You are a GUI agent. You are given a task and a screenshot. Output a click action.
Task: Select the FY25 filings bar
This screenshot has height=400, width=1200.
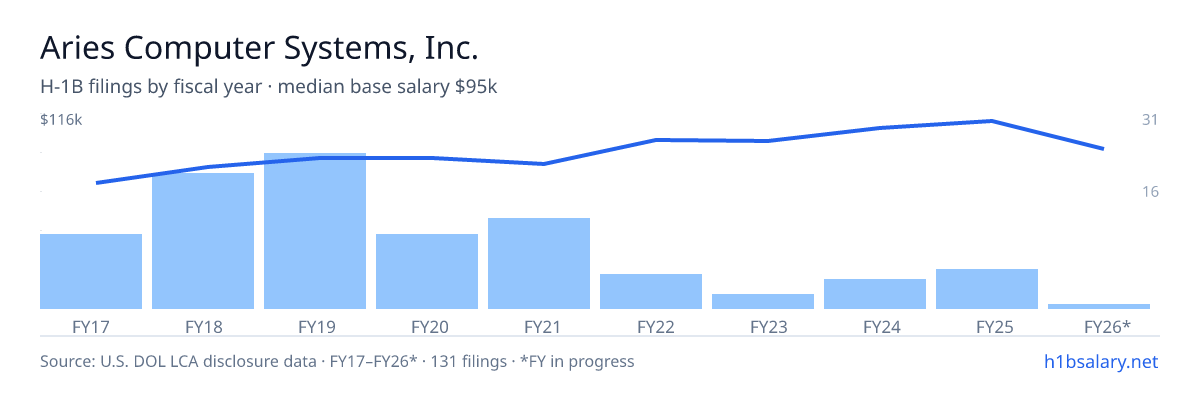point(987,289)
